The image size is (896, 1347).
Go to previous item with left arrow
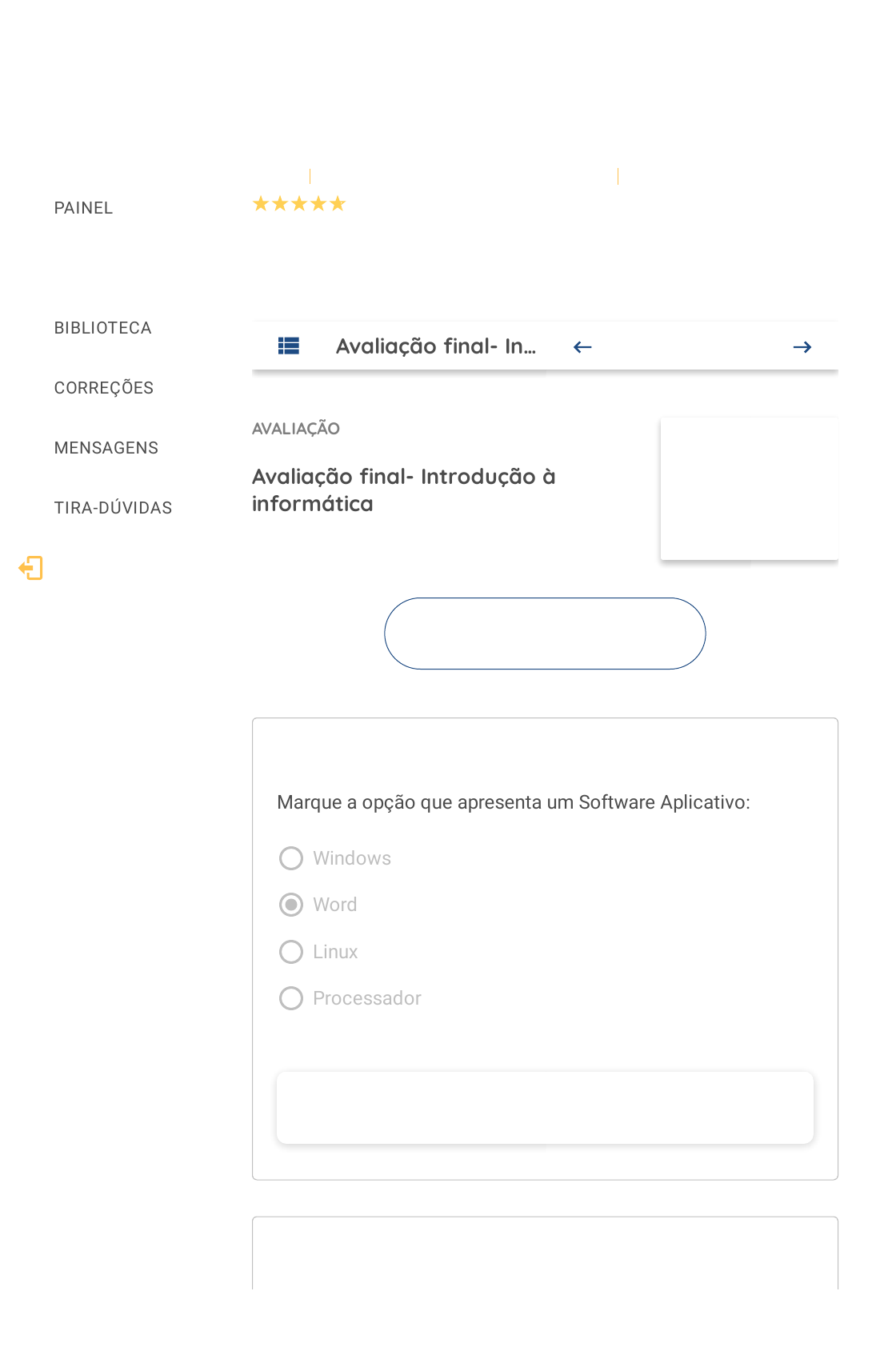[x=582, y=347]
